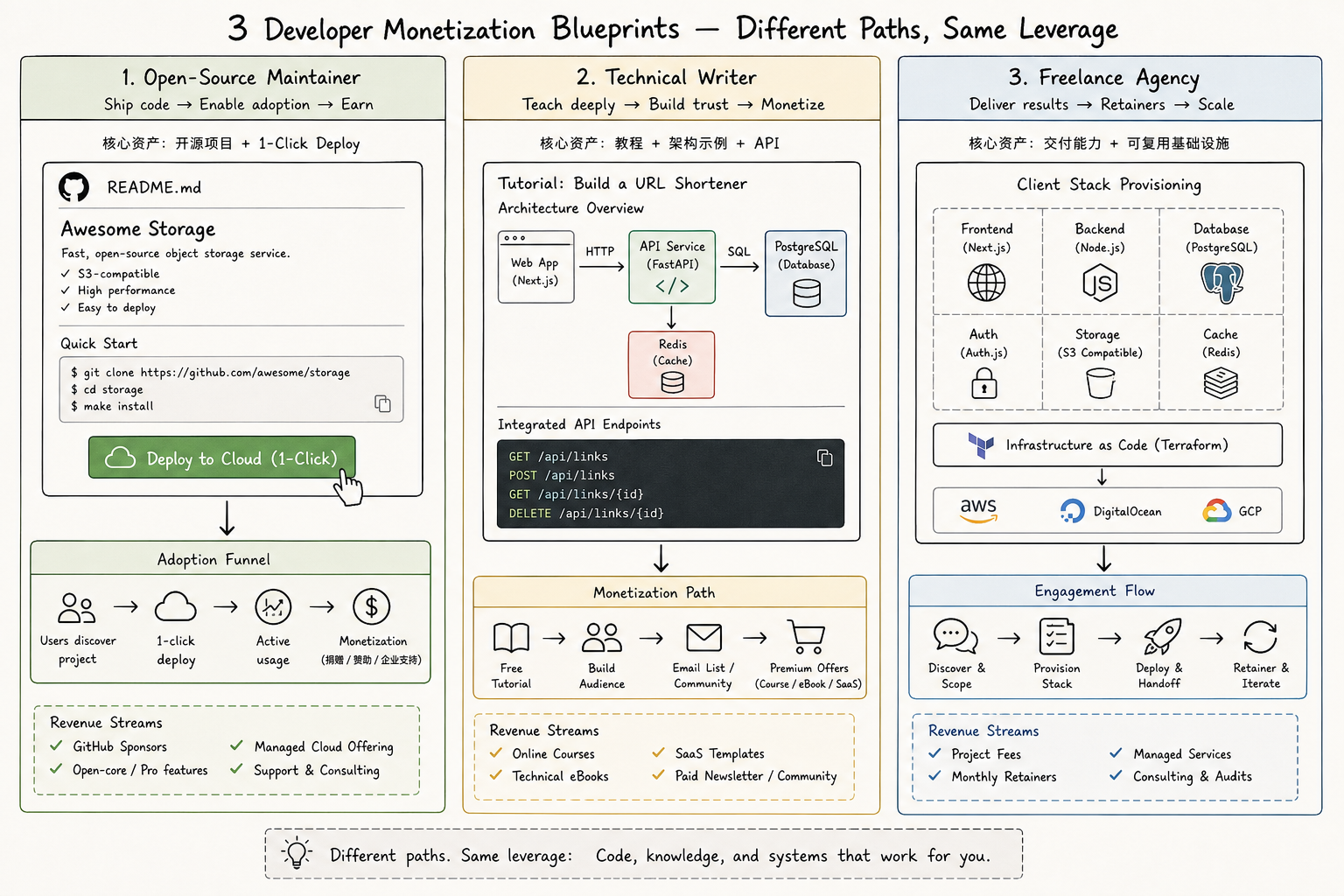The height and width of the screenshot is (896, 1344).
Task: Select the Email List envelope icon
Action: [703, 638]
